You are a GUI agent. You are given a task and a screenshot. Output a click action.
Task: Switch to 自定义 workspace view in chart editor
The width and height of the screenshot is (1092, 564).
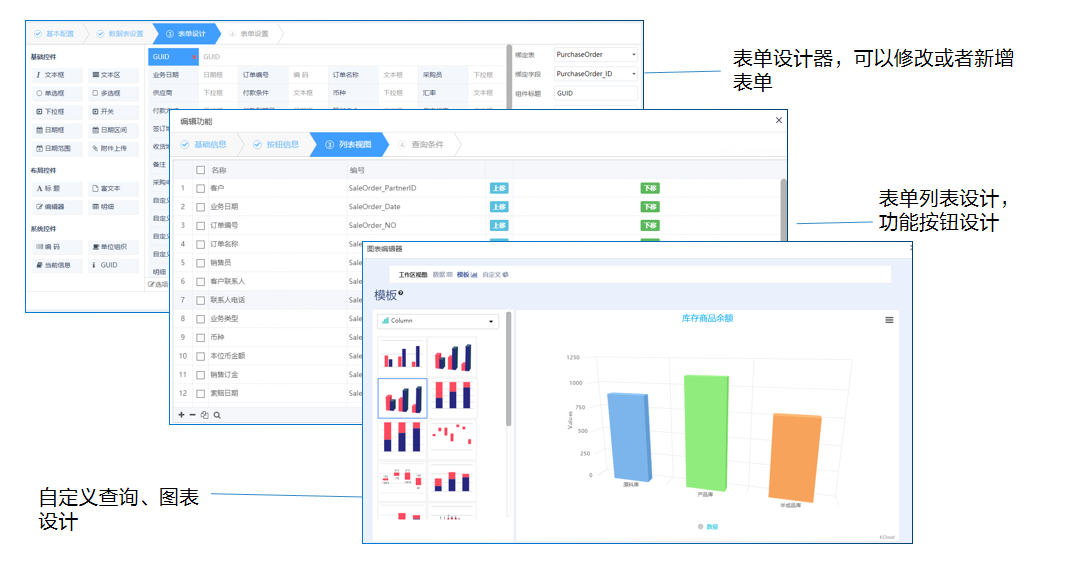495,275
